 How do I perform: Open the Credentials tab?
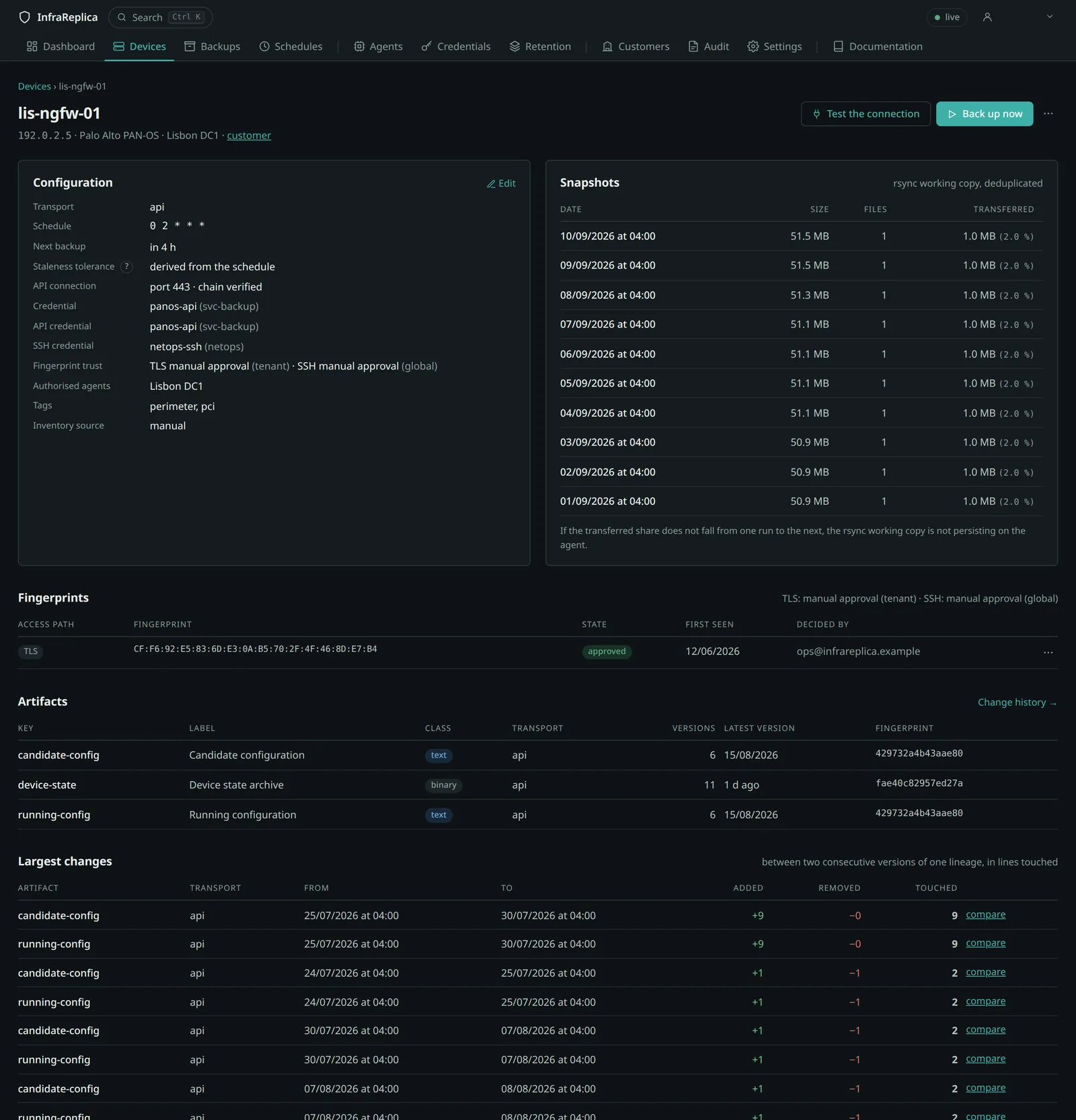(456, 46)
